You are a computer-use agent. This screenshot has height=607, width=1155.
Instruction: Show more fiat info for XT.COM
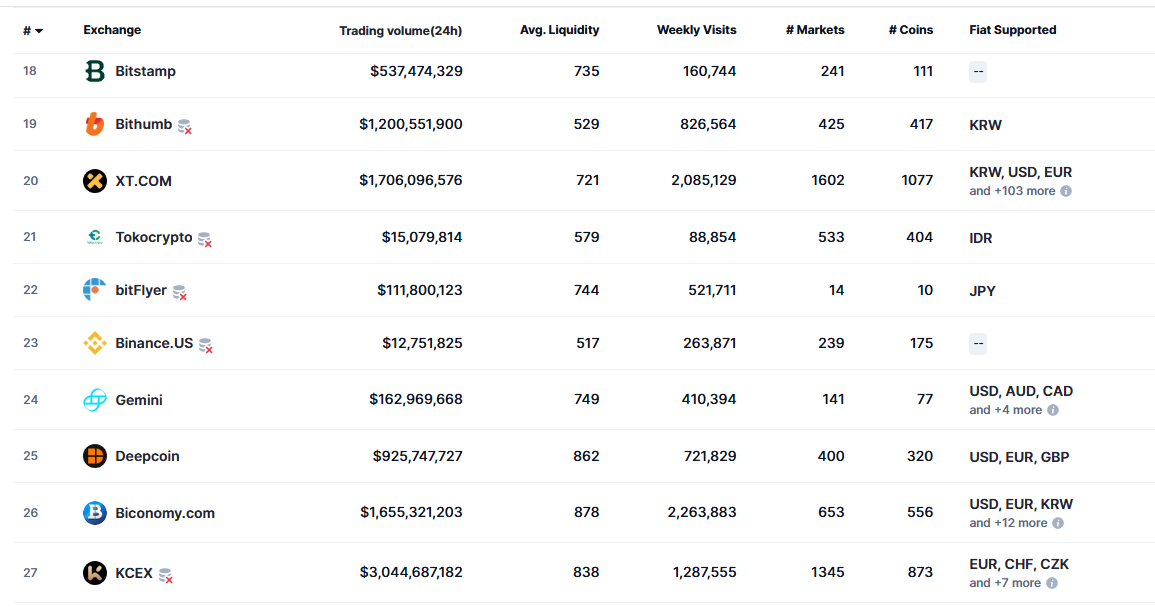pyautogui.click(x=1066, y=191)
